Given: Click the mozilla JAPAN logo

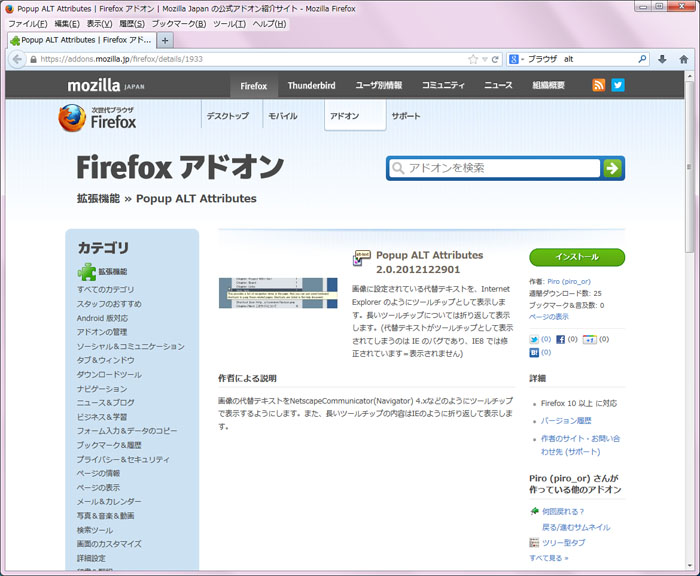Looking at the screenshot, I should (x=106, y=85).
